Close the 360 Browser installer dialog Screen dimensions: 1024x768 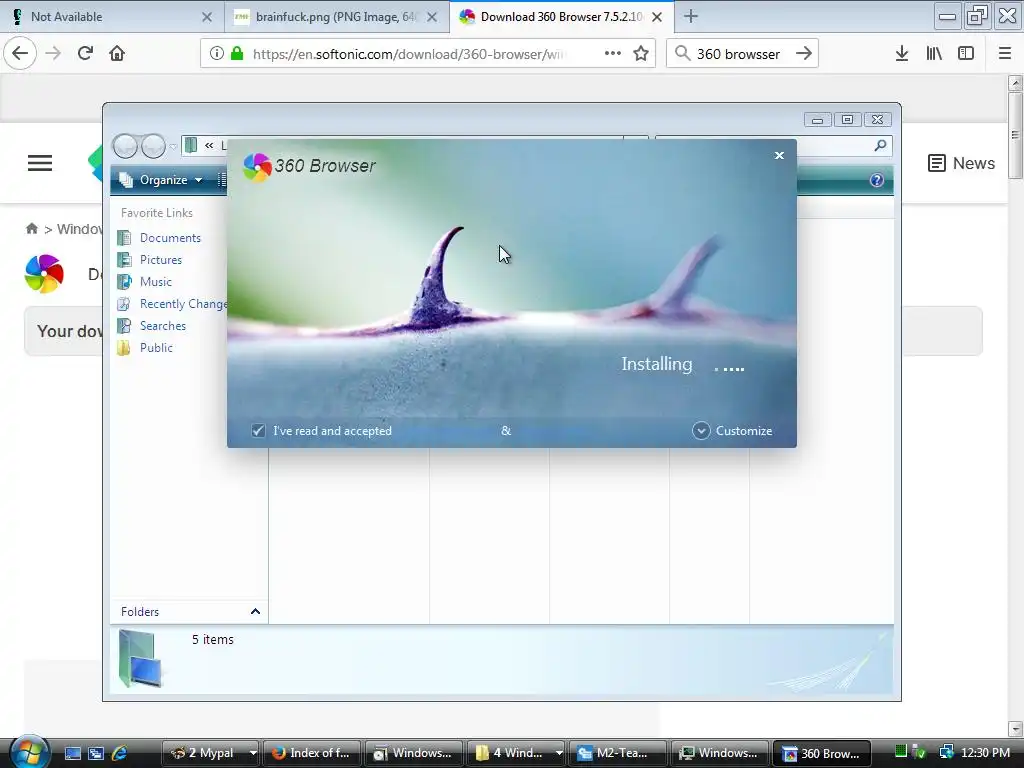(779, 155)
